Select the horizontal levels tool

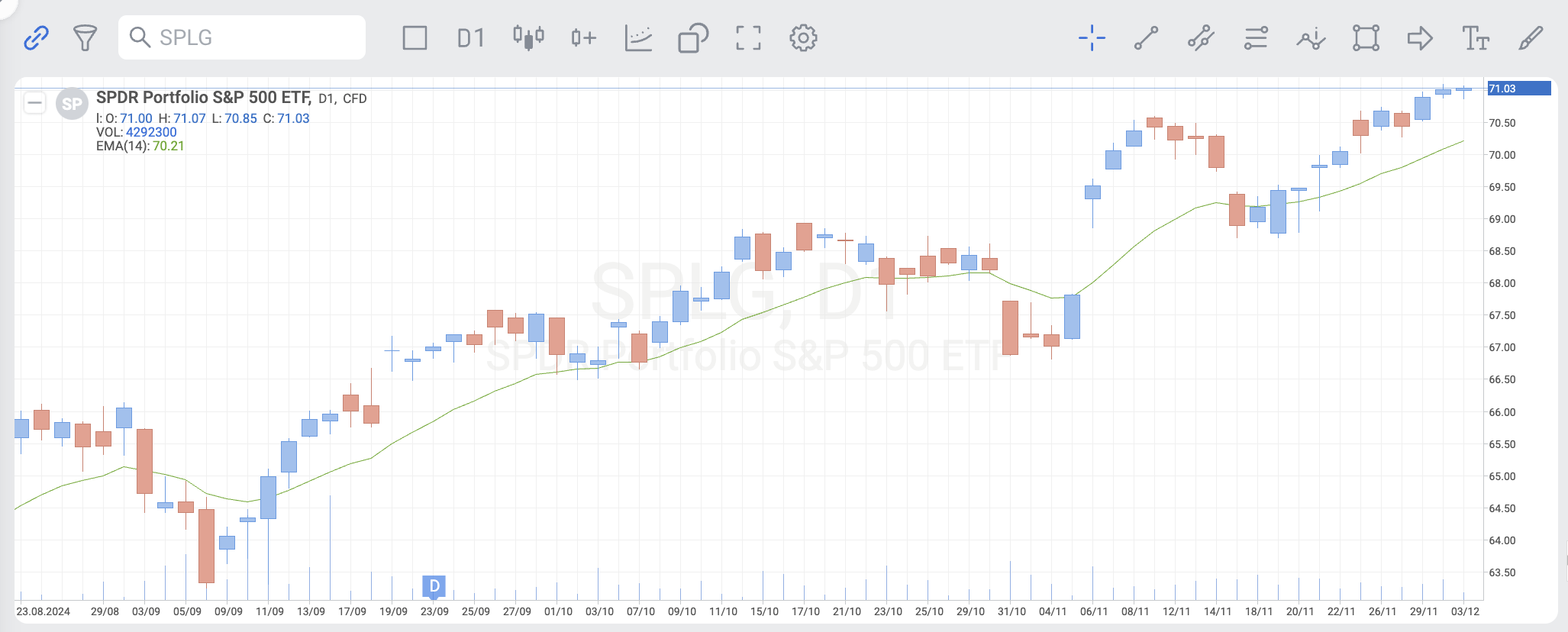1256,37
